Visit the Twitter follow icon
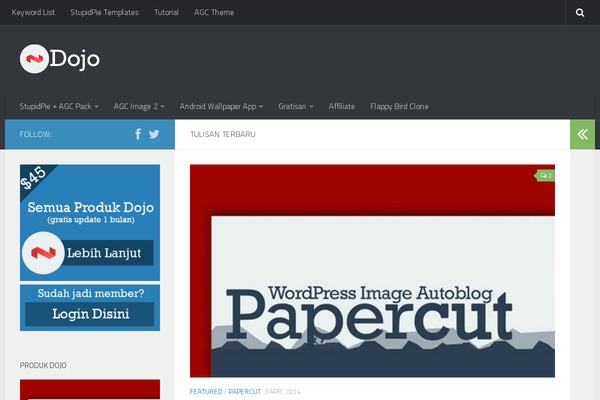This screenshot has width=600, height=400. click(x=154, y=134)
